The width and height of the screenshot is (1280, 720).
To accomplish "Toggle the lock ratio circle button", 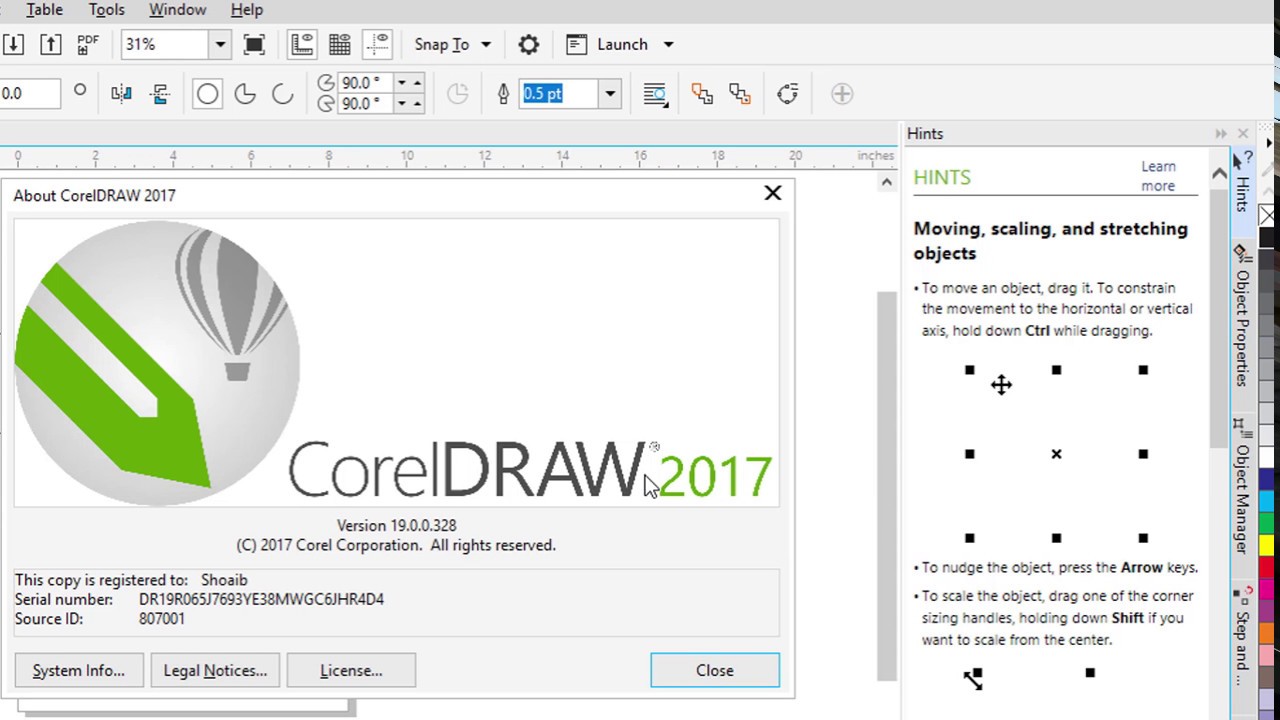I will click(x=80, y=91).
